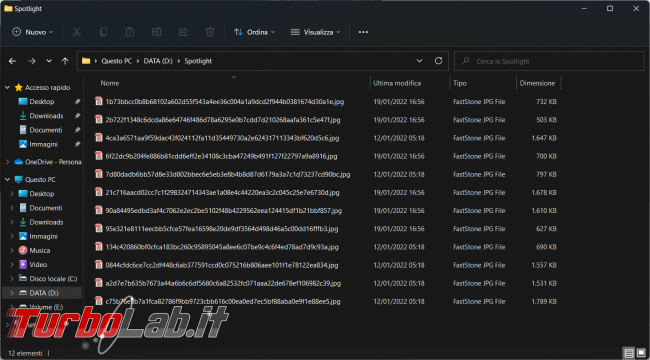Viewport: 650px width, 360px height.
Task: Collapse the Questo PC tree node
Action: tap(7, 180)
